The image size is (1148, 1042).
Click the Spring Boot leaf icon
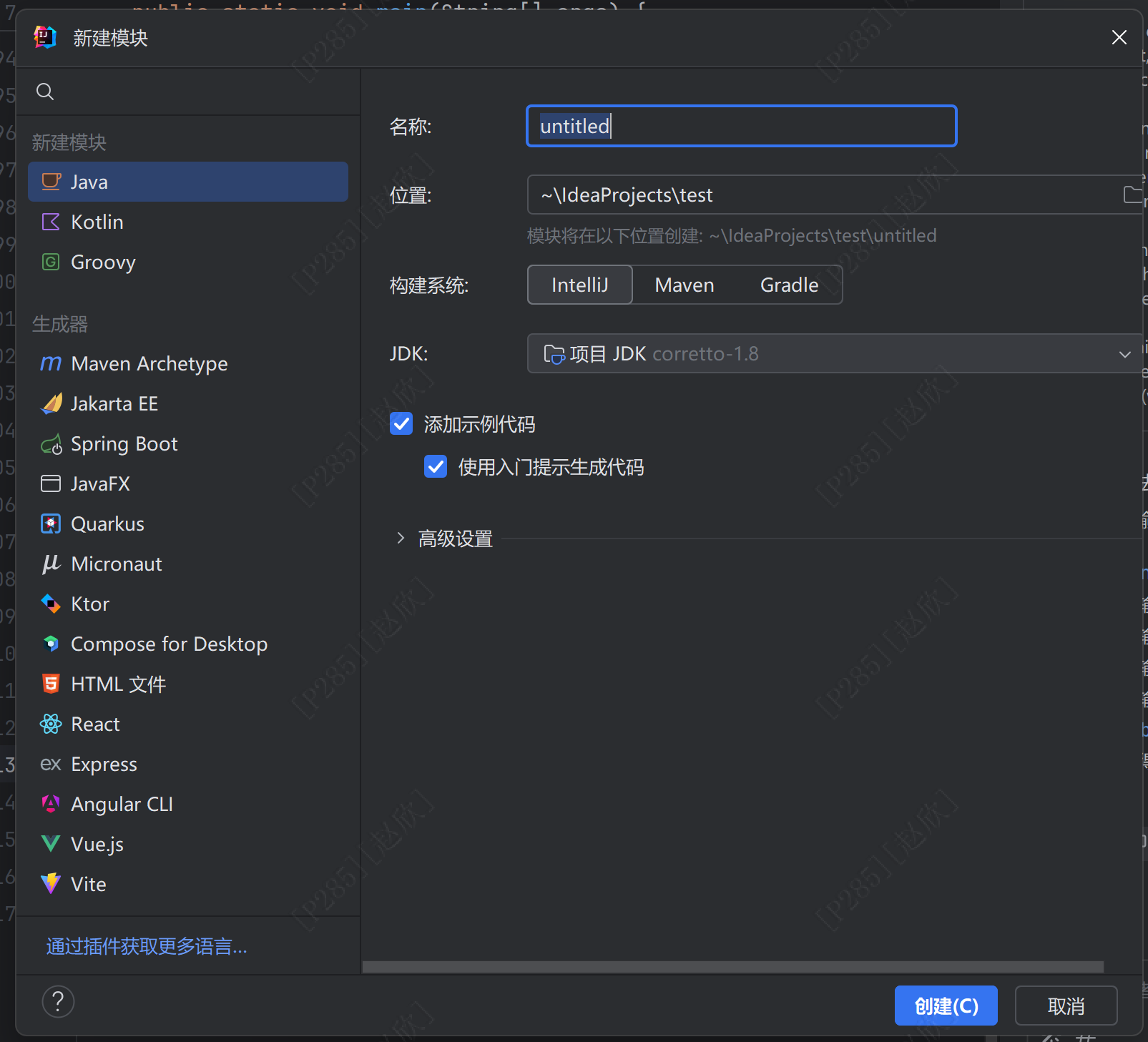point(51,444)
